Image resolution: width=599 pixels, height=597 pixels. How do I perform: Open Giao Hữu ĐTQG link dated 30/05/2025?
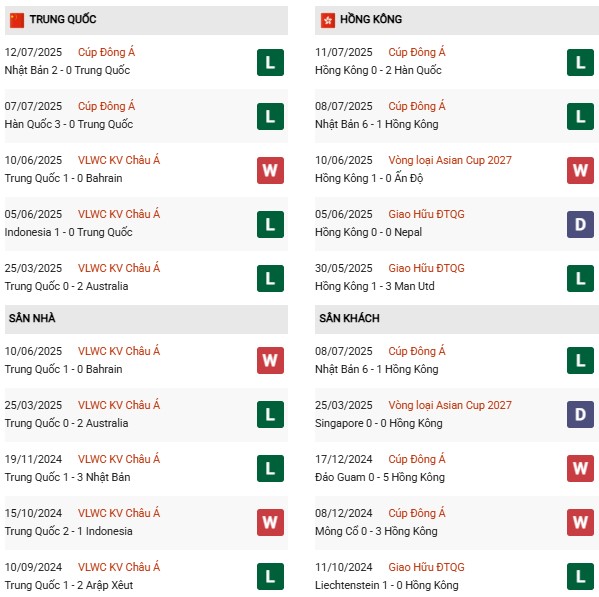click(426, 268)
